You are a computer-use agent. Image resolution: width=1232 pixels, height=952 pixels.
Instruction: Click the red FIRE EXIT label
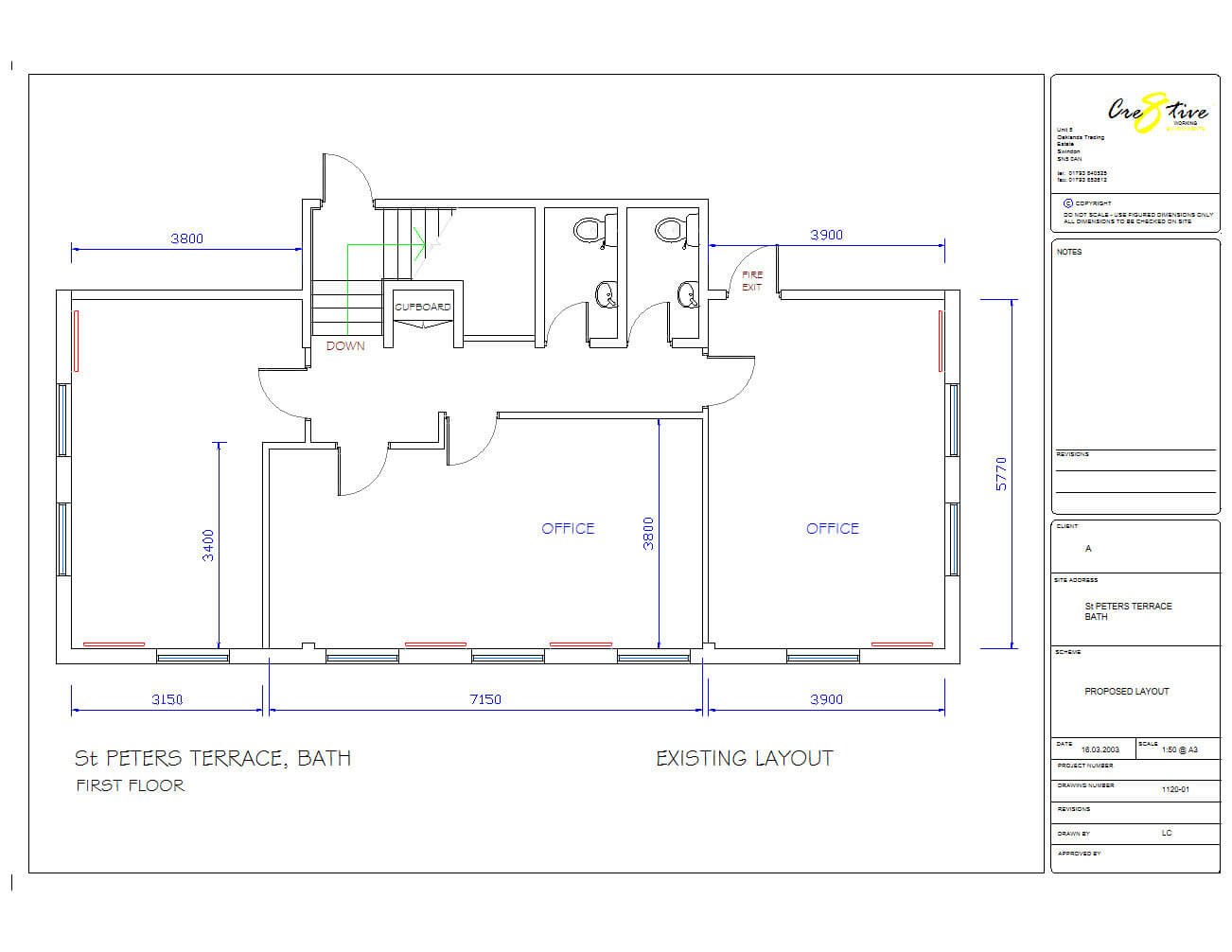pos(752,281)
